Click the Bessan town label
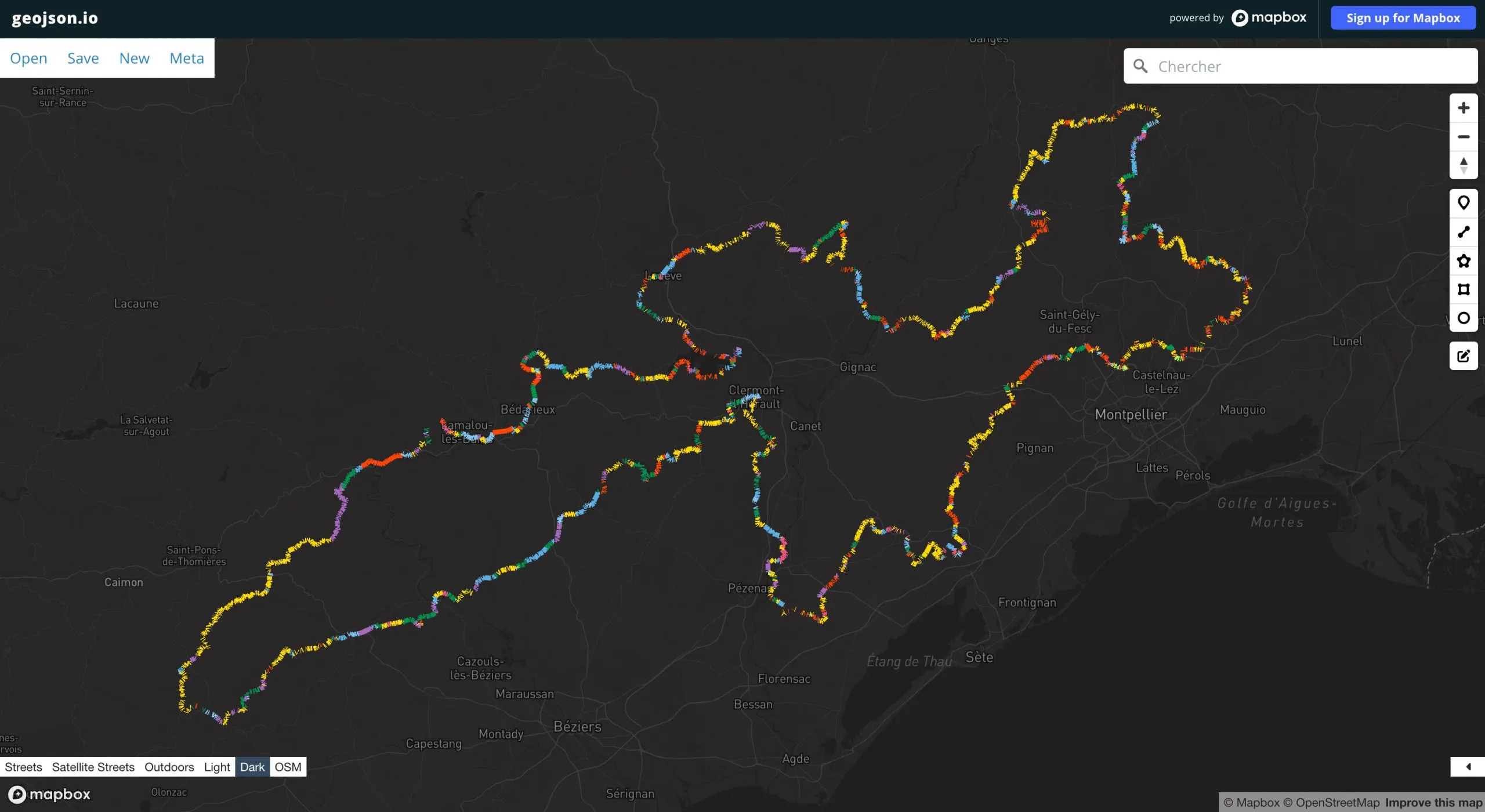The image size is (1485, 812). (753, 704)
